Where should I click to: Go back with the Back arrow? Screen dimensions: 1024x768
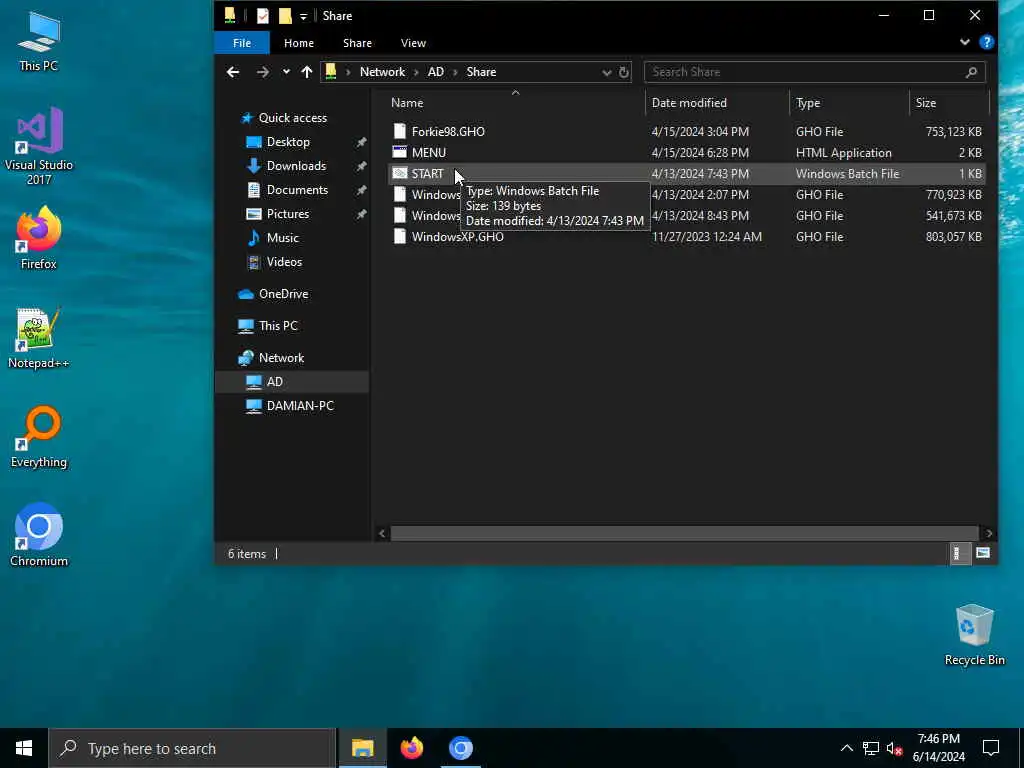(x=233, y=72)
